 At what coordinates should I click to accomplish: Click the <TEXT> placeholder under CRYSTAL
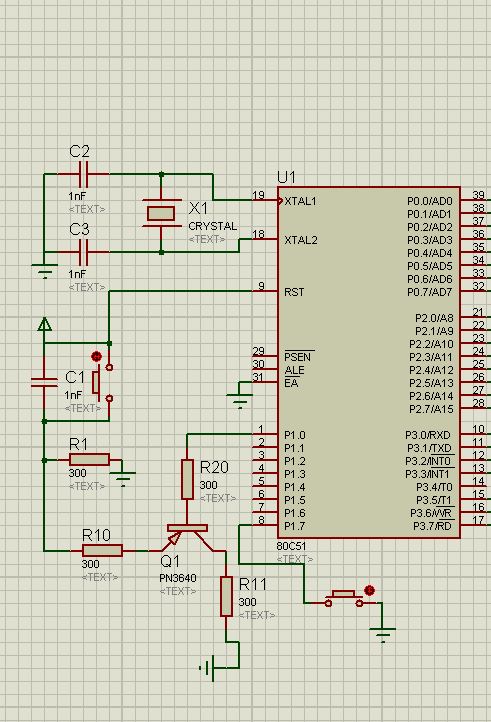[x=207, y=239]
